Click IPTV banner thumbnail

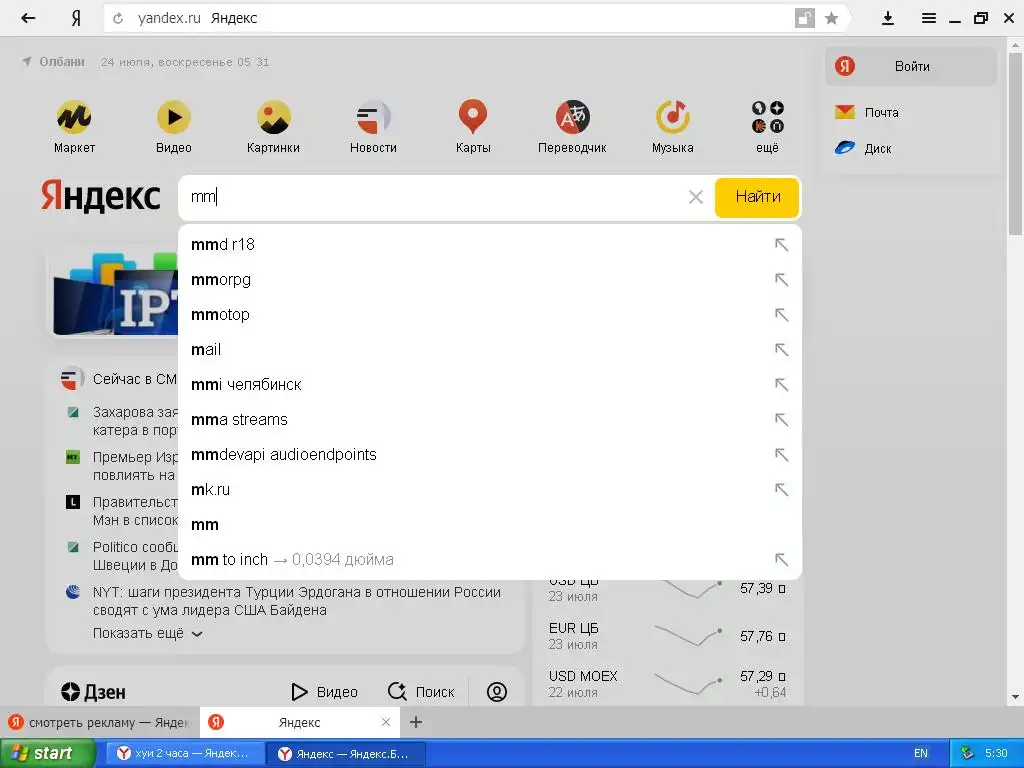pyautogui.click(x=116, y=294)
